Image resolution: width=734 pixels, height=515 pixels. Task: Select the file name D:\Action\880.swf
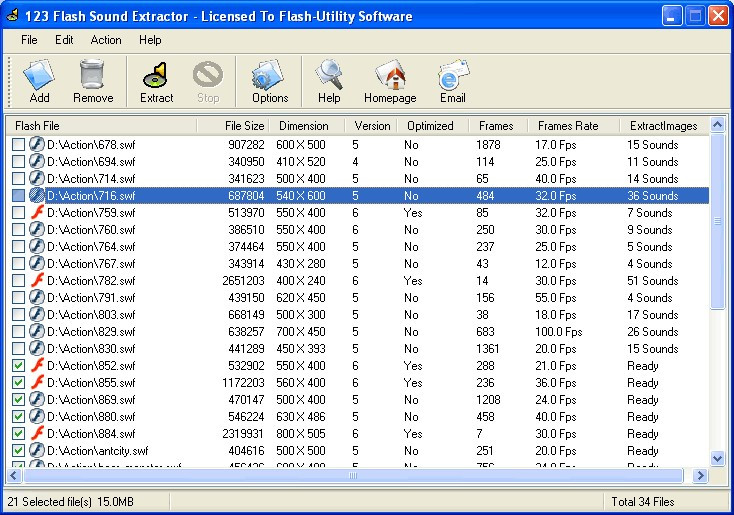pos(91,417)
